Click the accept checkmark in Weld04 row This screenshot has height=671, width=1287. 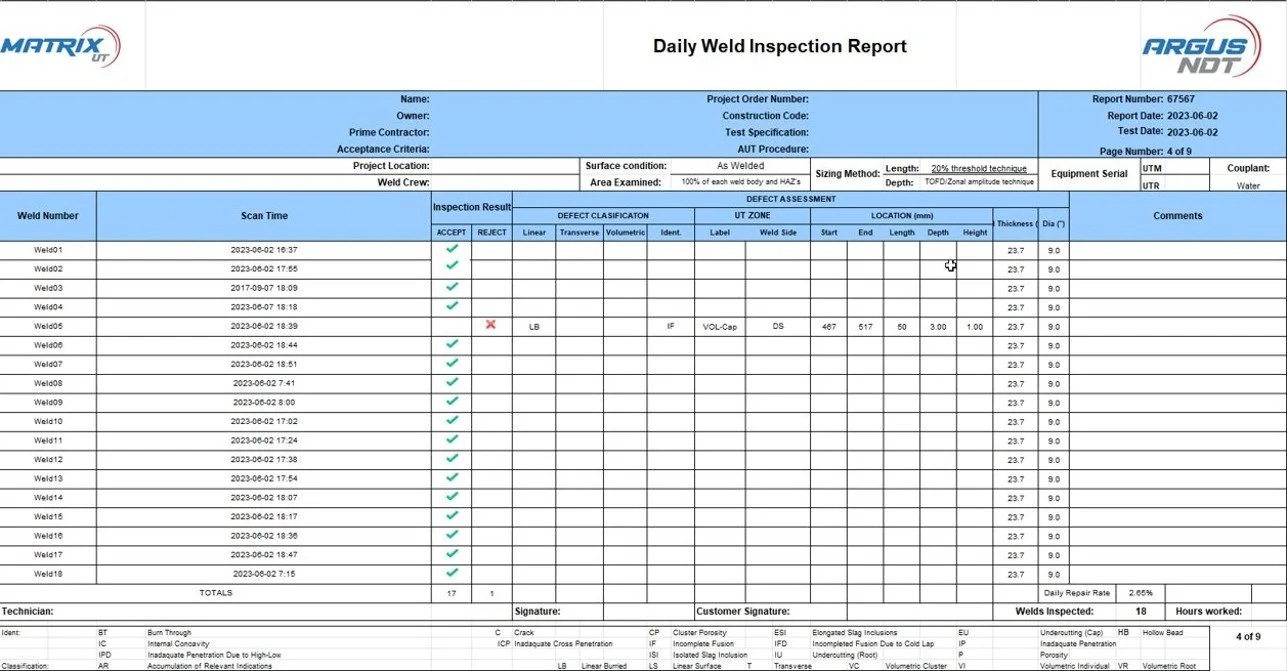451,305
